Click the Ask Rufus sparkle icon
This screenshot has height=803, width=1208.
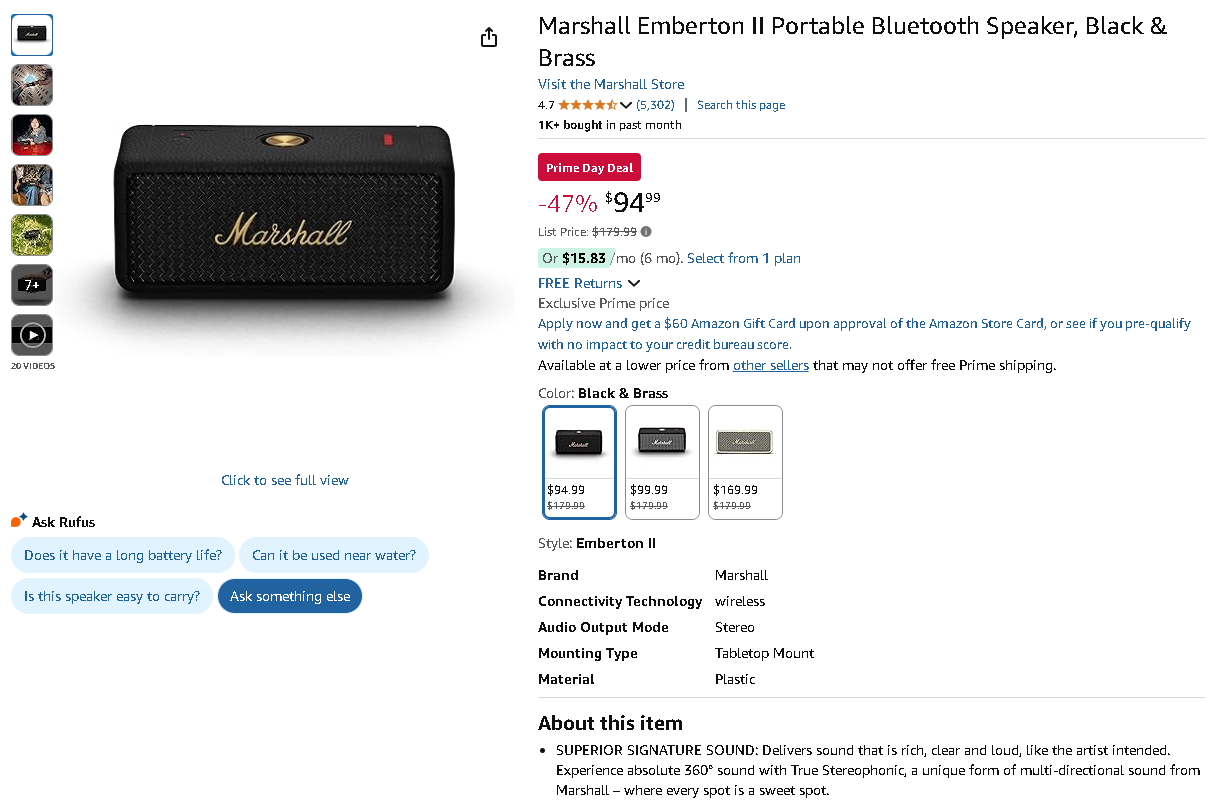pos(19,520)
